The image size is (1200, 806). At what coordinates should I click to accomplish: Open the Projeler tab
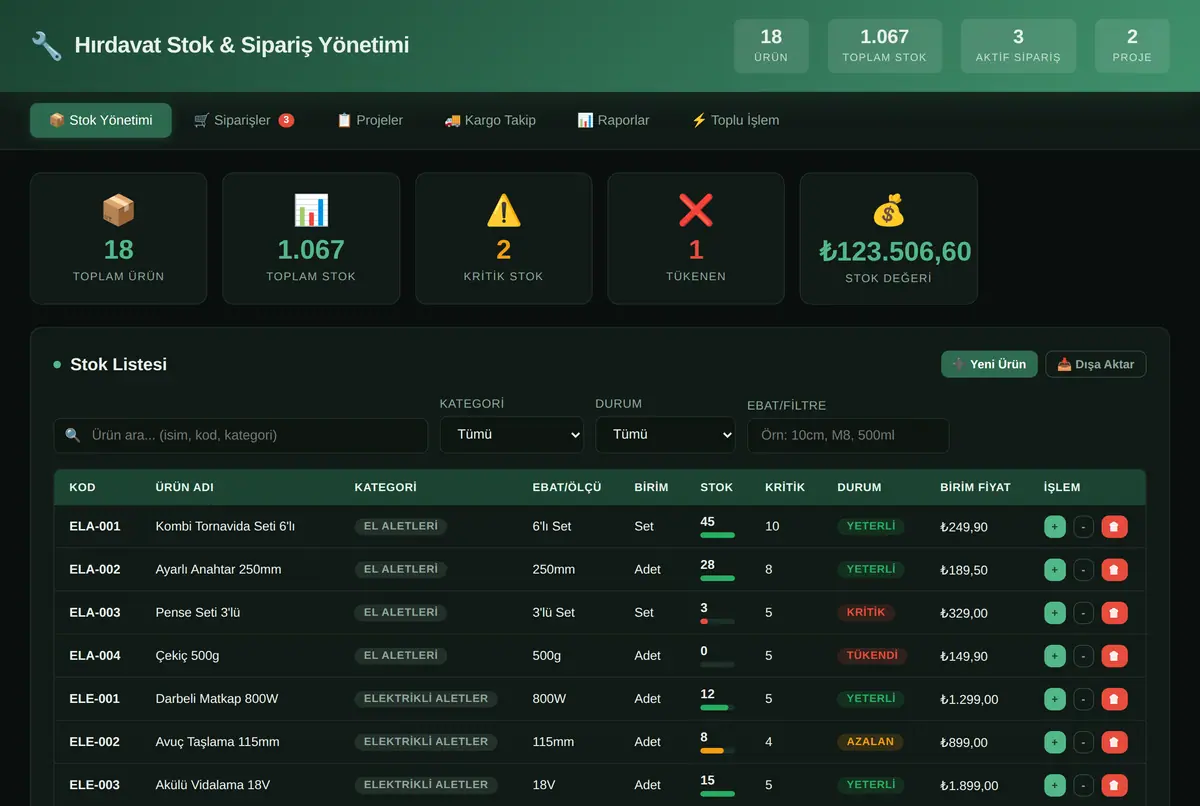(x=370, y=120)
